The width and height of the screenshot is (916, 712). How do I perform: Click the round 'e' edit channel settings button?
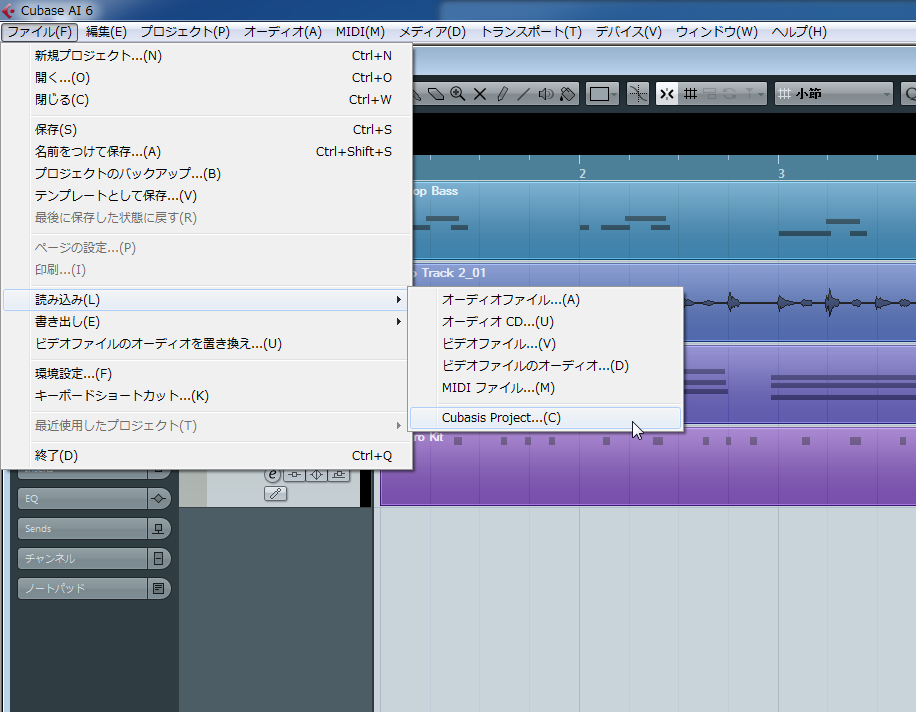pos(272,475)
